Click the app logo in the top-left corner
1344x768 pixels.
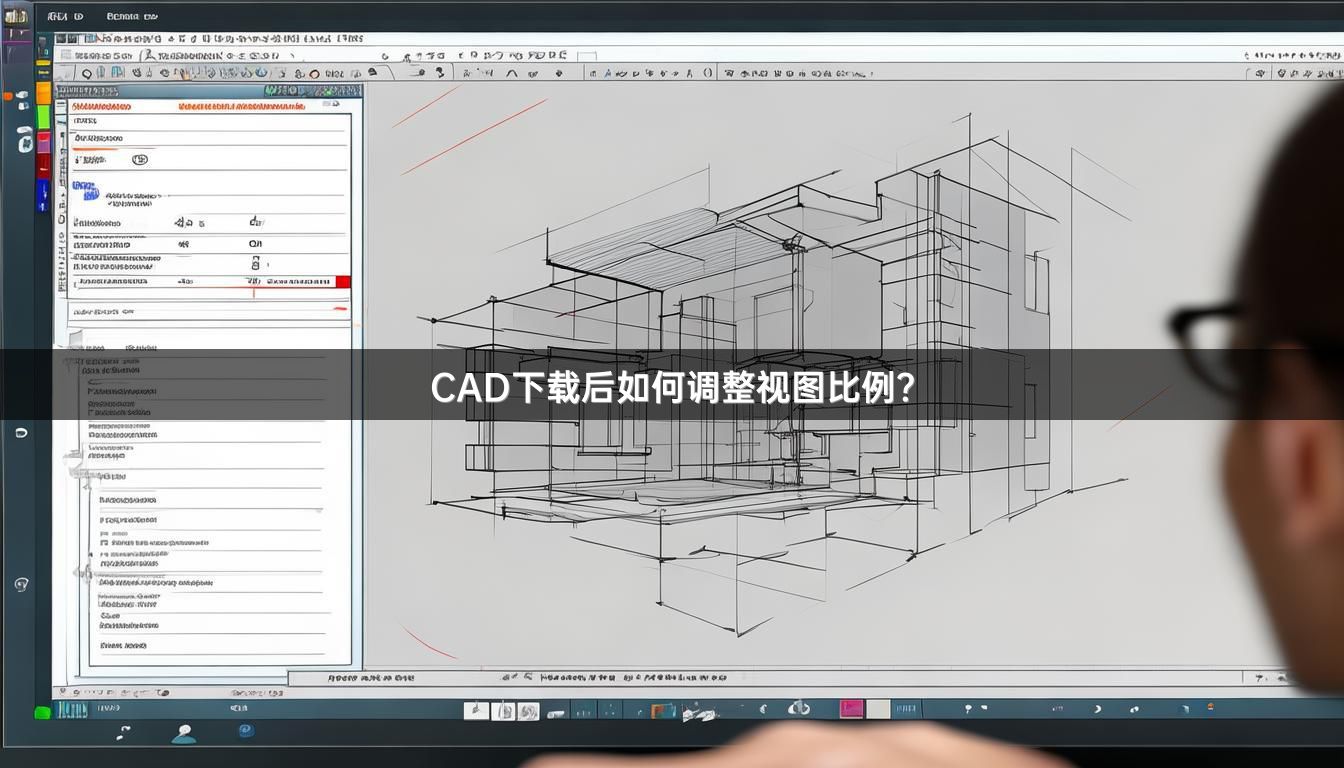(x=16, y=15)
